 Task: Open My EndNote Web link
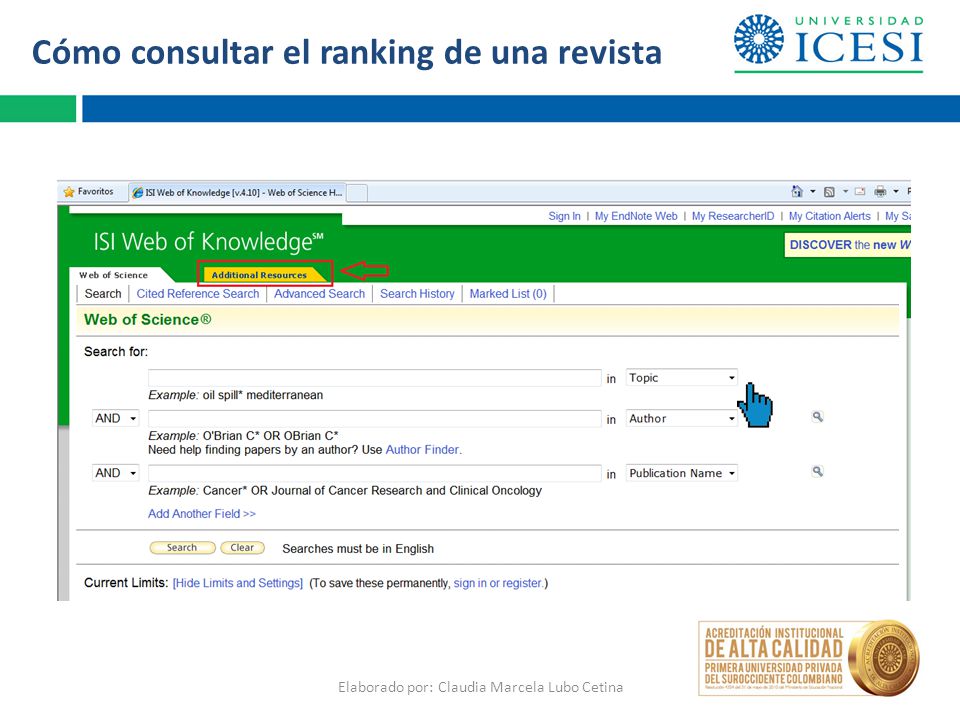tap(636, 216)
